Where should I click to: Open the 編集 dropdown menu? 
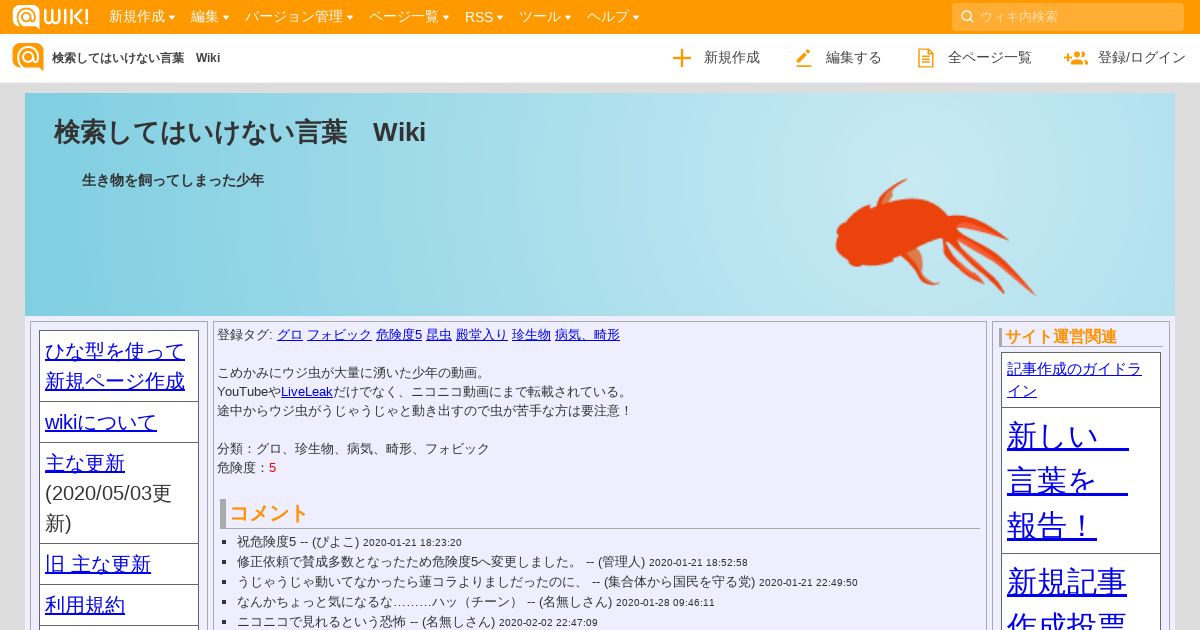pos(210,17)
